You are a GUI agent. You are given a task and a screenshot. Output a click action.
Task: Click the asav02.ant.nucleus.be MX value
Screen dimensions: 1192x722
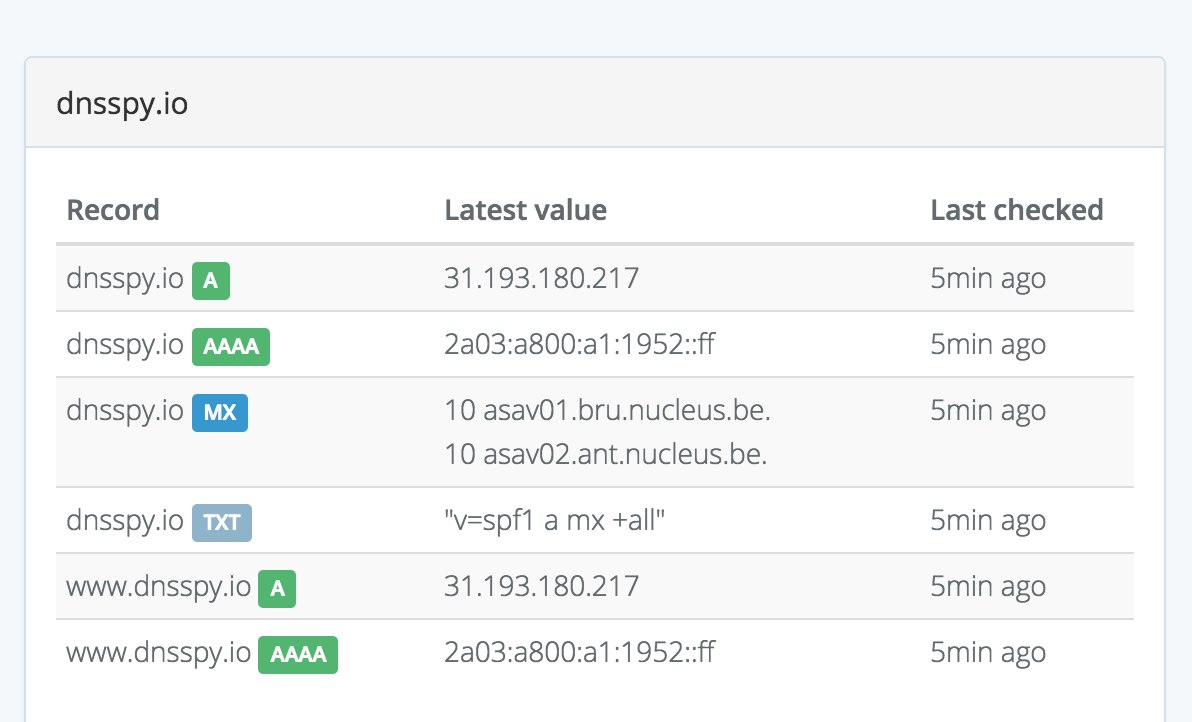[605, 455]
